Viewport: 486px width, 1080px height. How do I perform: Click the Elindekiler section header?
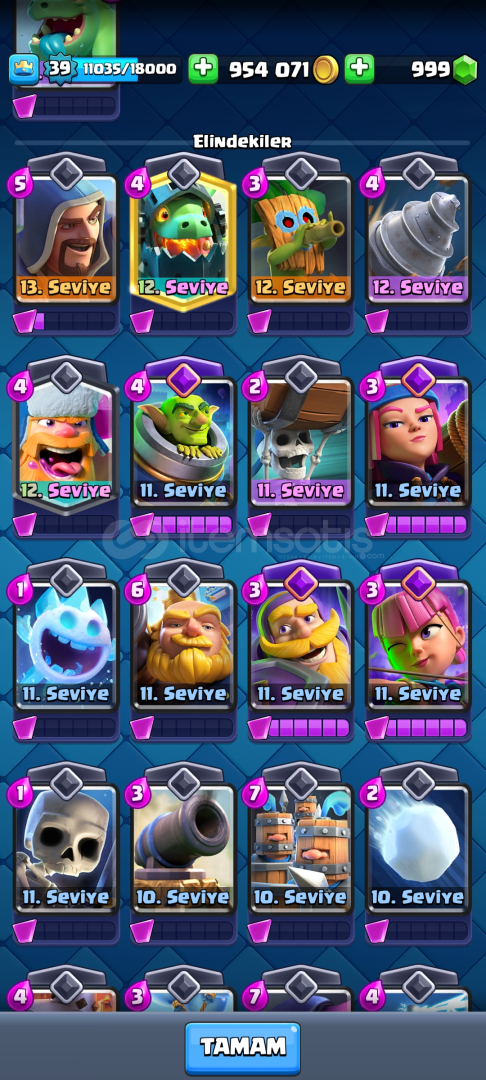coord(242,142)
